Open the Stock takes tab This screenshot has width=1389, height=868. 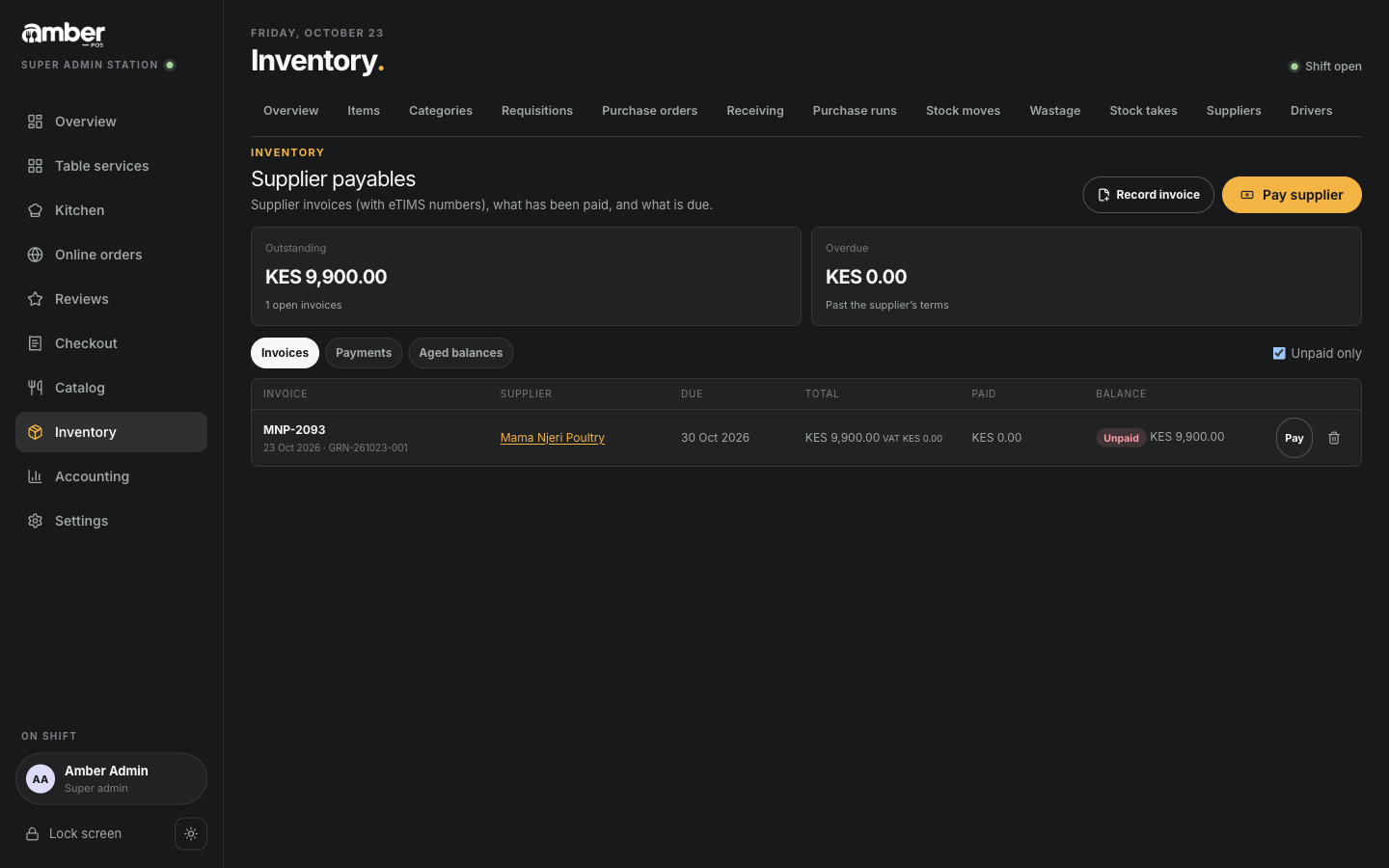(1143, 111)
